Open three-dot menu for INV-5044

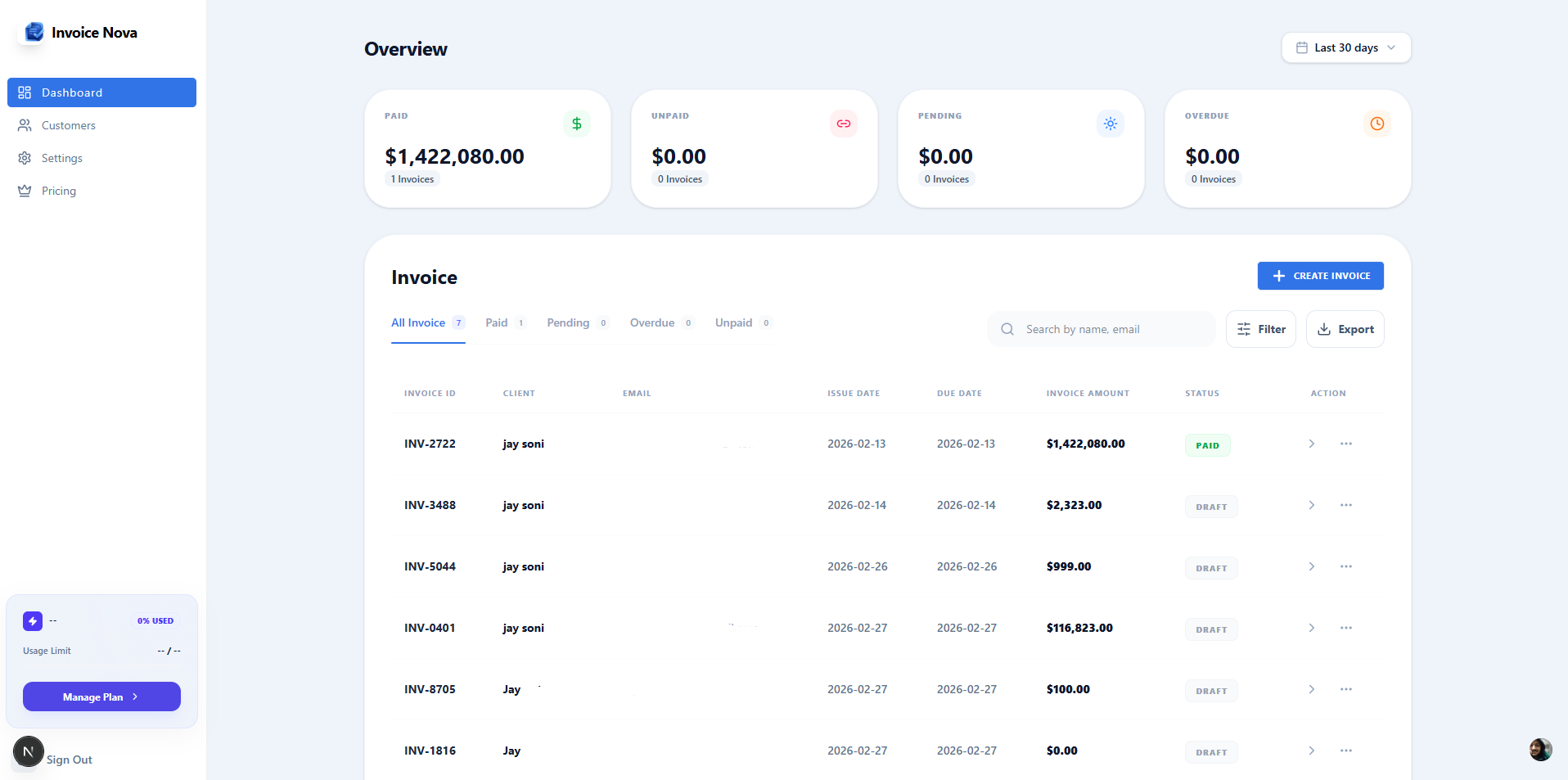pyautogui.click(x=1346, y=566)
